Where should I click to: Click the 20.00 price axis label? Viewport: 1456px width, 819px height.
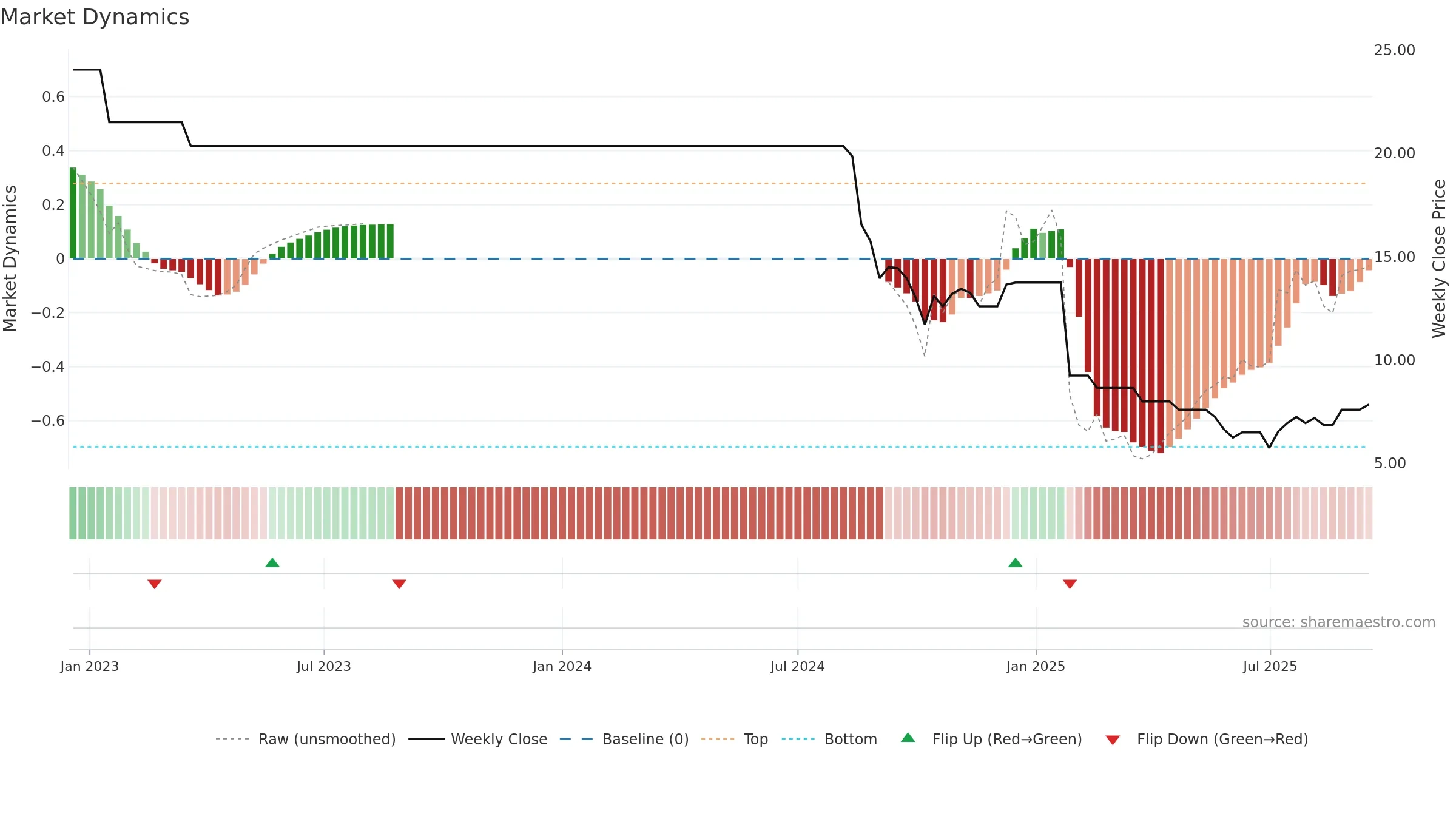pos(1395,153)
